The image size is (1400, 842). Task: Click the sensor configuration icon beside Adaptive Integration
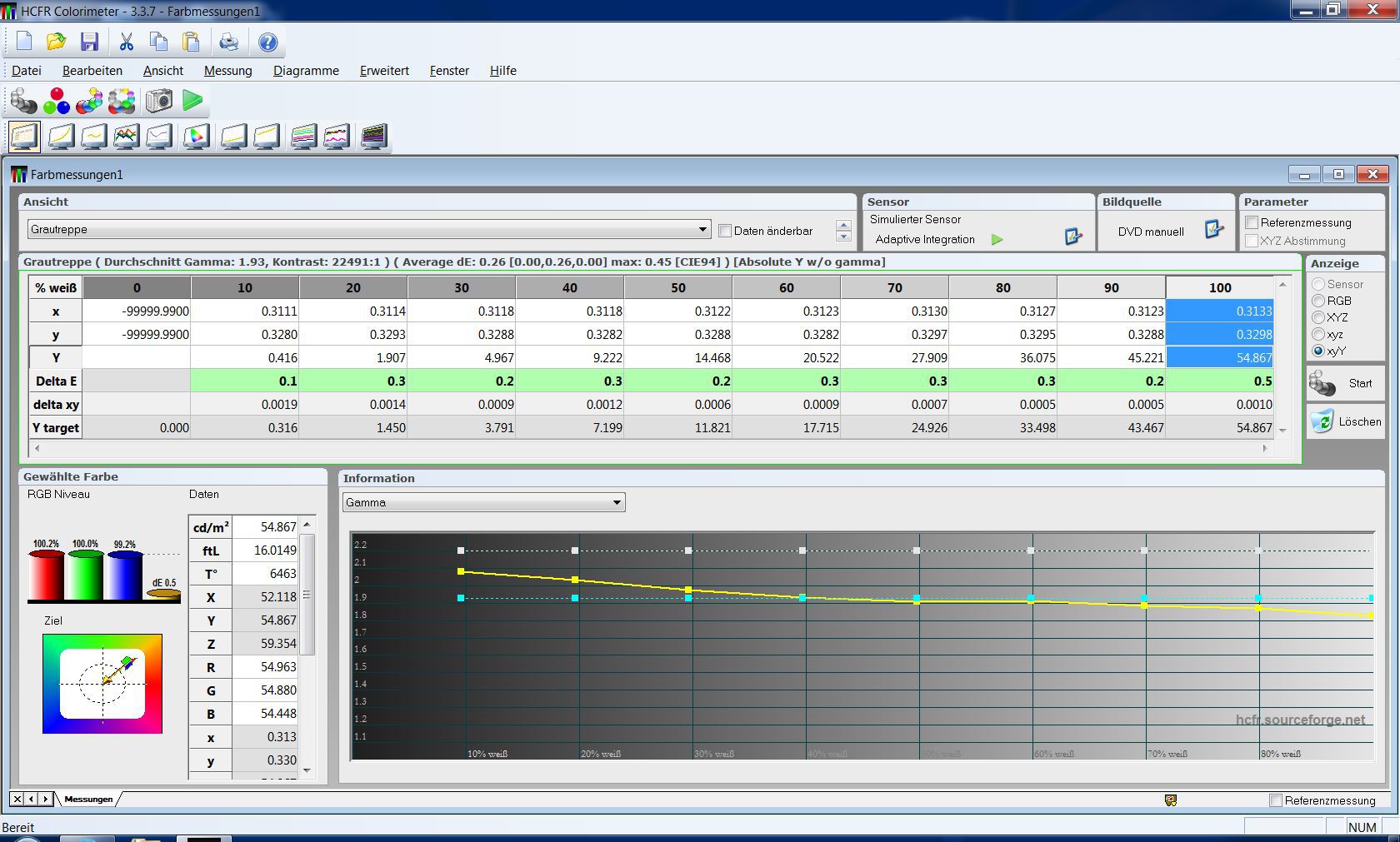pyautogui.click(x=1073, y=237)
